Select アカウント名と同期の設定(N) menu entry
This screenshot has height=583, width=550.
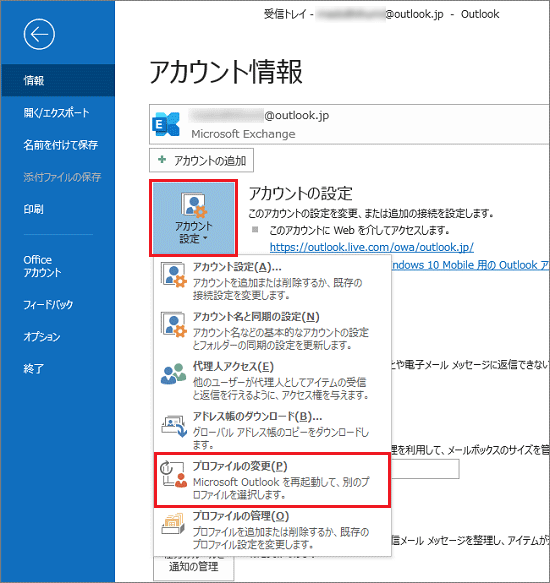[x=272, y=330]
